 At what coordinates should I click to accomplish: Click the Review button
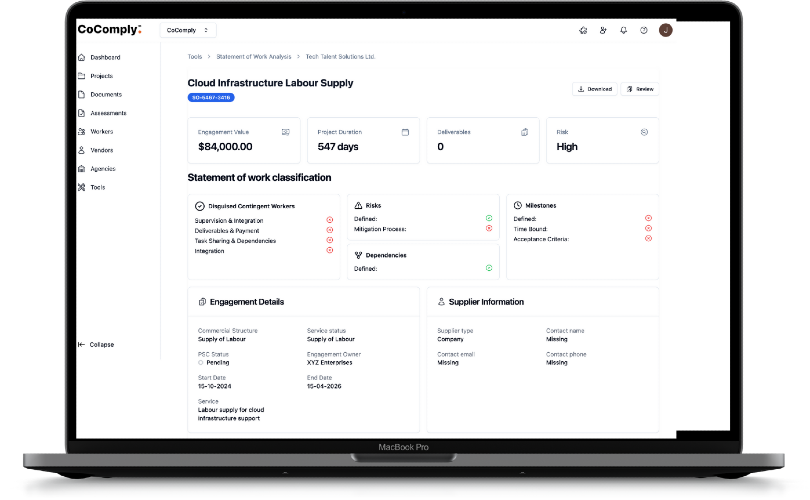[640, 89]
